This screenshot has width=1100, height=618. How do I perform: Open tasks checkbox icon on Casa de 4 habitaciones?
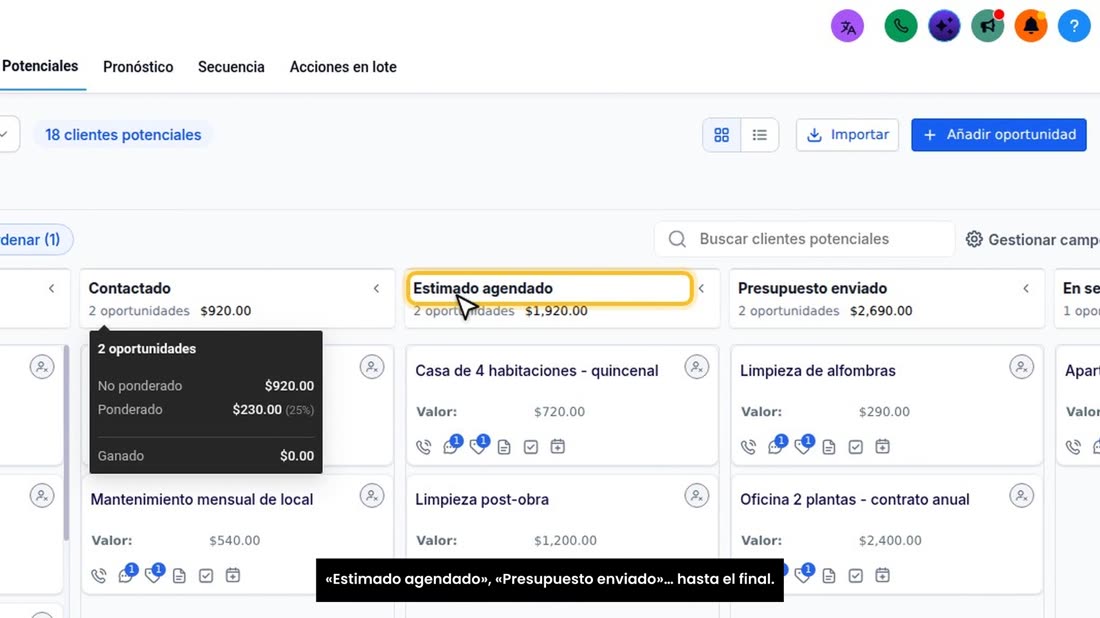(531, 447)
